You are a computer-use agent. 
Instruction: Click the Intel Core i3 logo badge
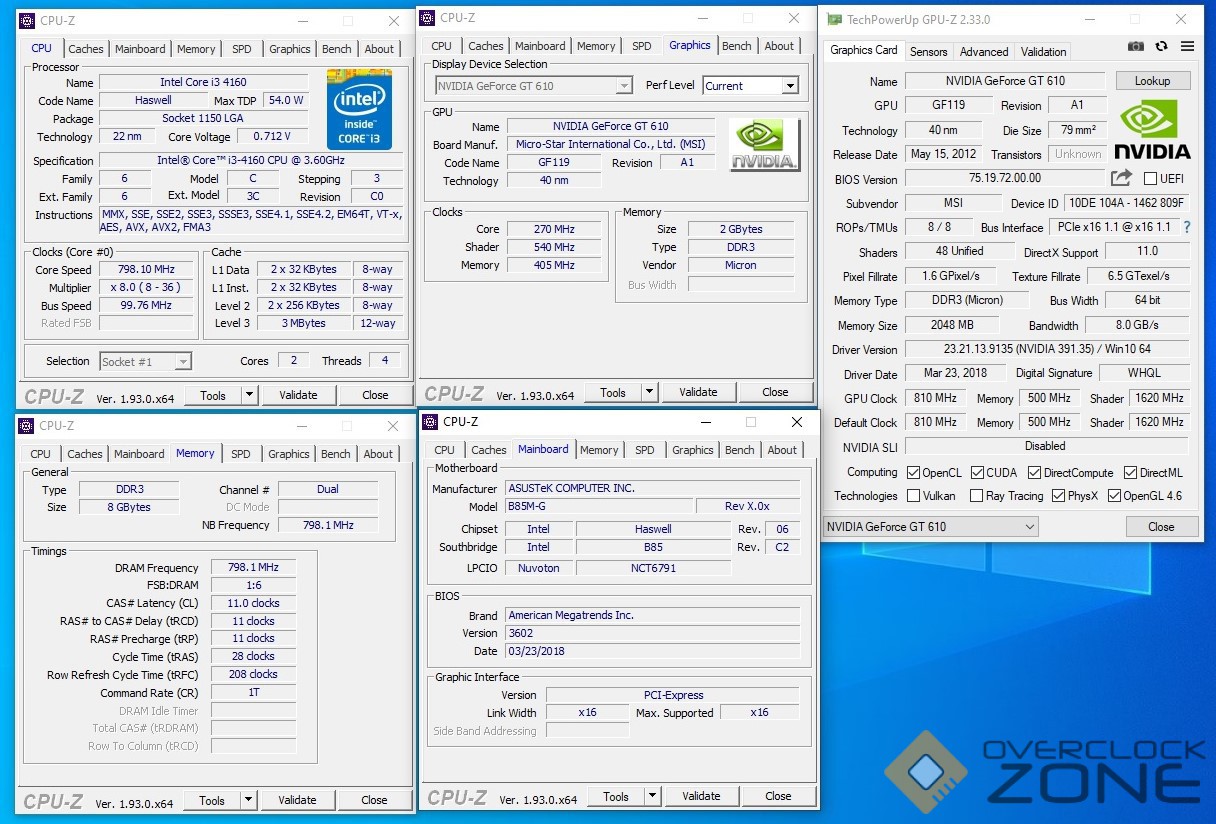click(x=359, y=109)
